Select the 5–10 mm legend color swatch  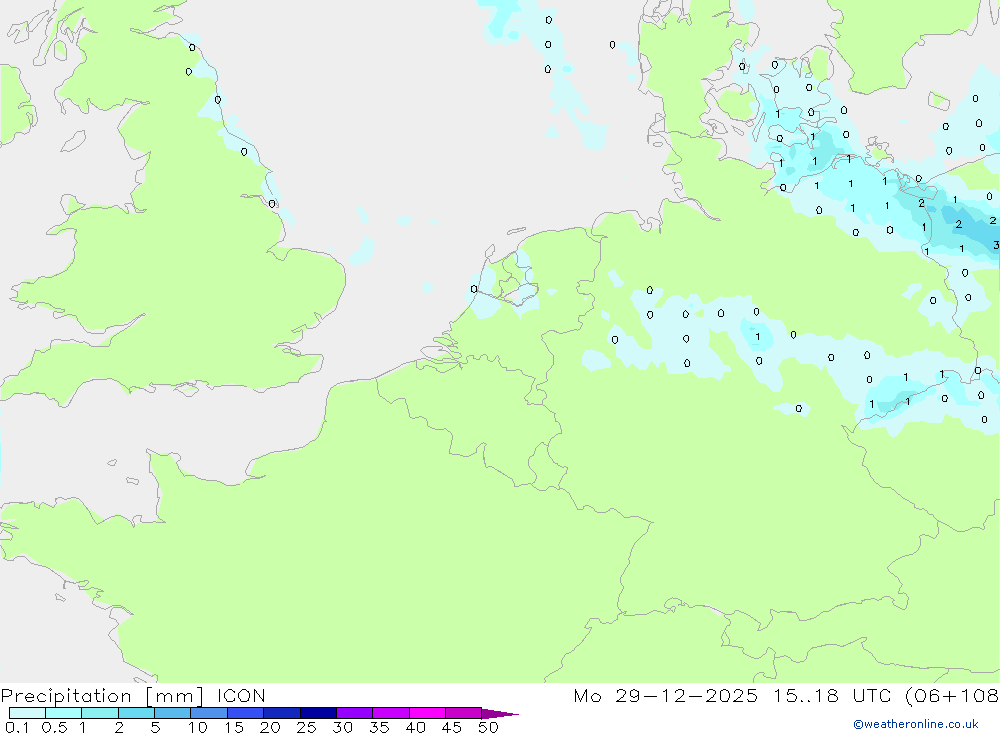tap(173, 713)
